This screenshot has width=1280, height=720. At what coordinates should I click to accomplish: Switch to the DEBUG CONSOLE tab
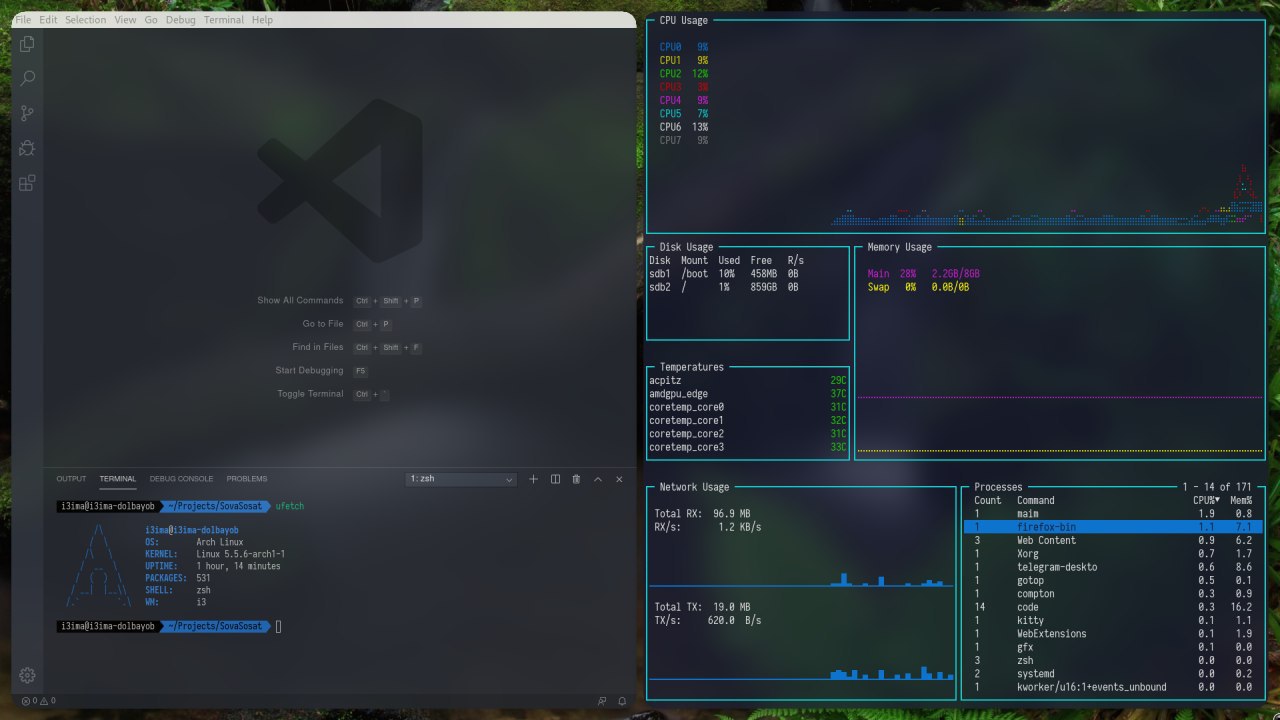coord(181,479)
